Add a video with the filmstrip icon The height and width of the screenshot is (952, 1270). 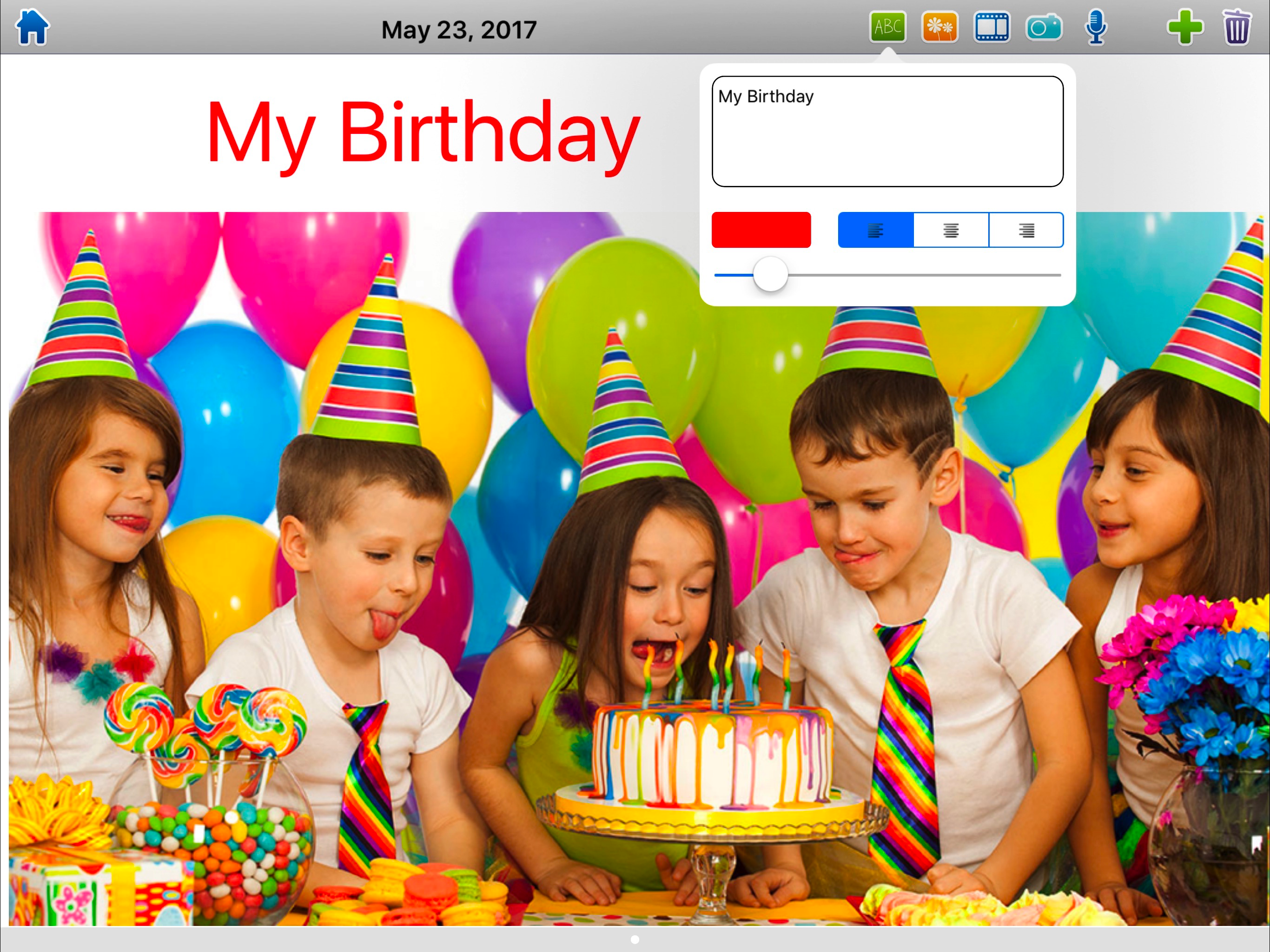point(992,27)
